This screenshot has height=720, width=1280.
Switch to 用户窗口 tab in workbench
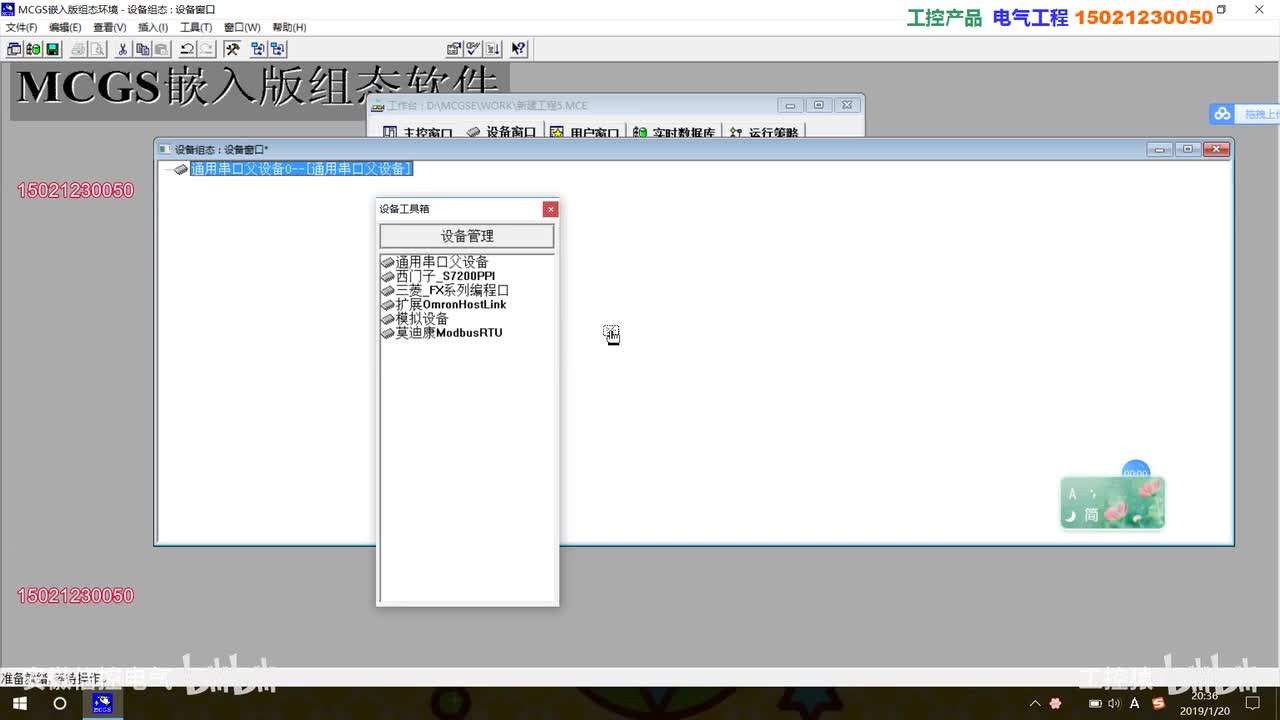[x=586, y=132]
